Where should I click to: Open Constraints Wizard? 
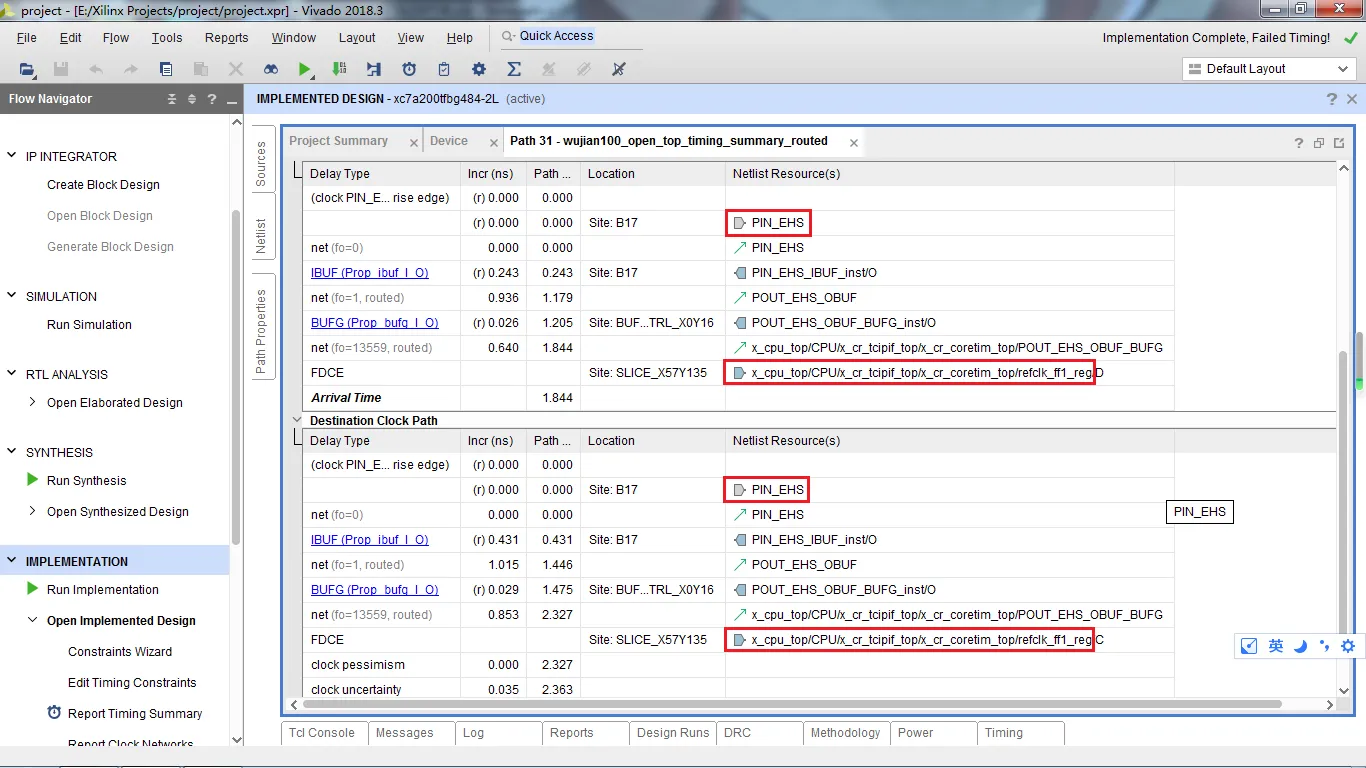pyautogui.click(x=120, y=652)
